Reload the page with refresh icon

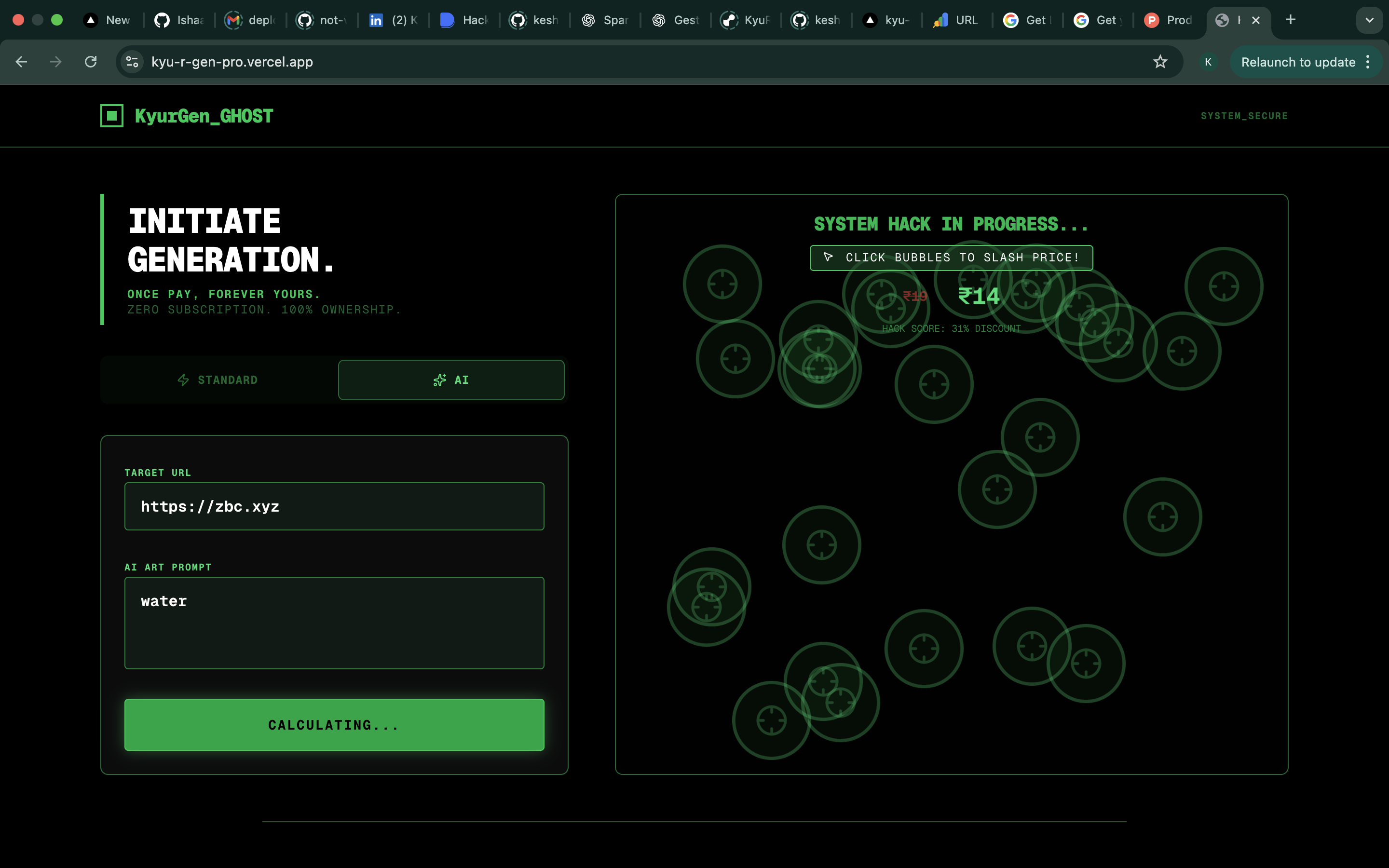tap(91, 62)
